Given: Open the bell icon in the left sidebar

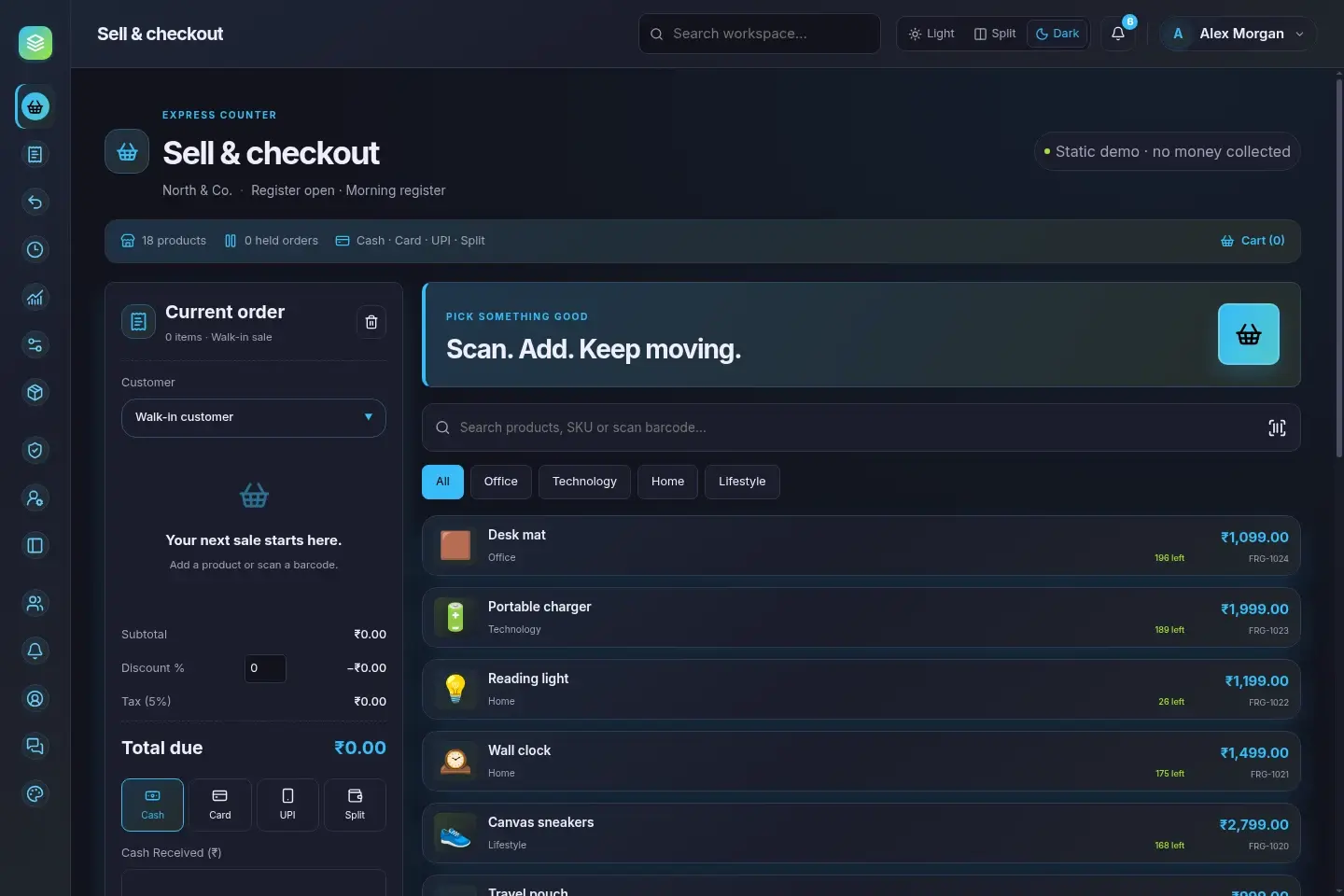Looking at the screenshot, I should point(35,651).
